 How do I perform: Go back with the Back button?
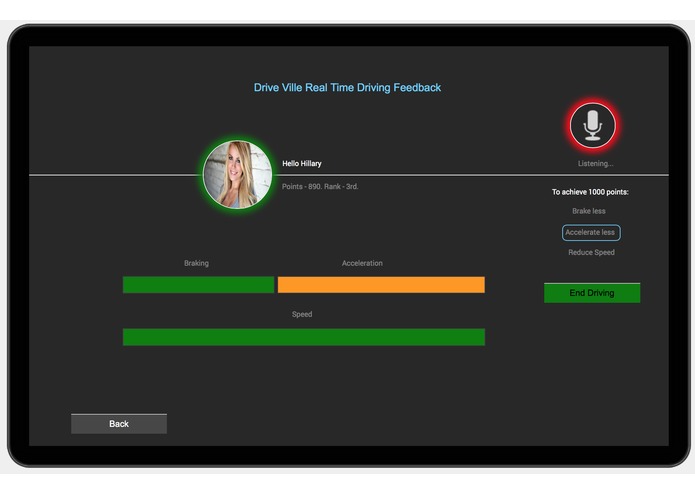coord(119,424)
